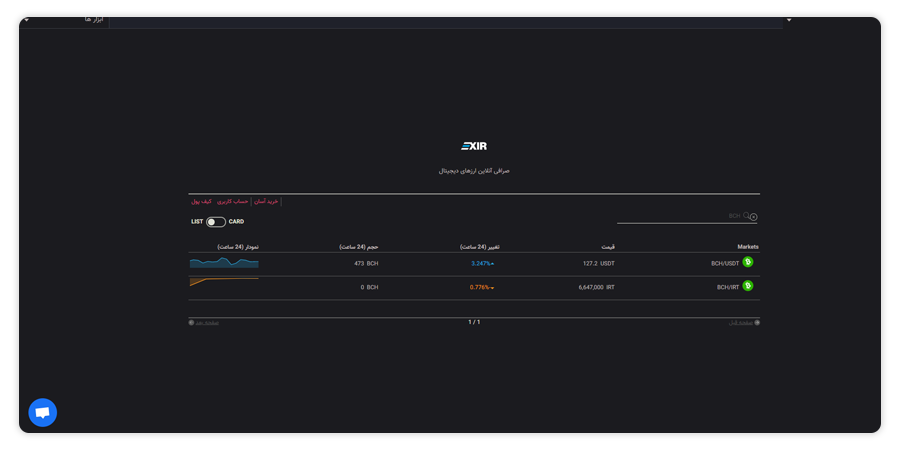Click the تغییر (24 ساعت) column header
The height and width of the screenshot is (450, 900).
[479, 247]
